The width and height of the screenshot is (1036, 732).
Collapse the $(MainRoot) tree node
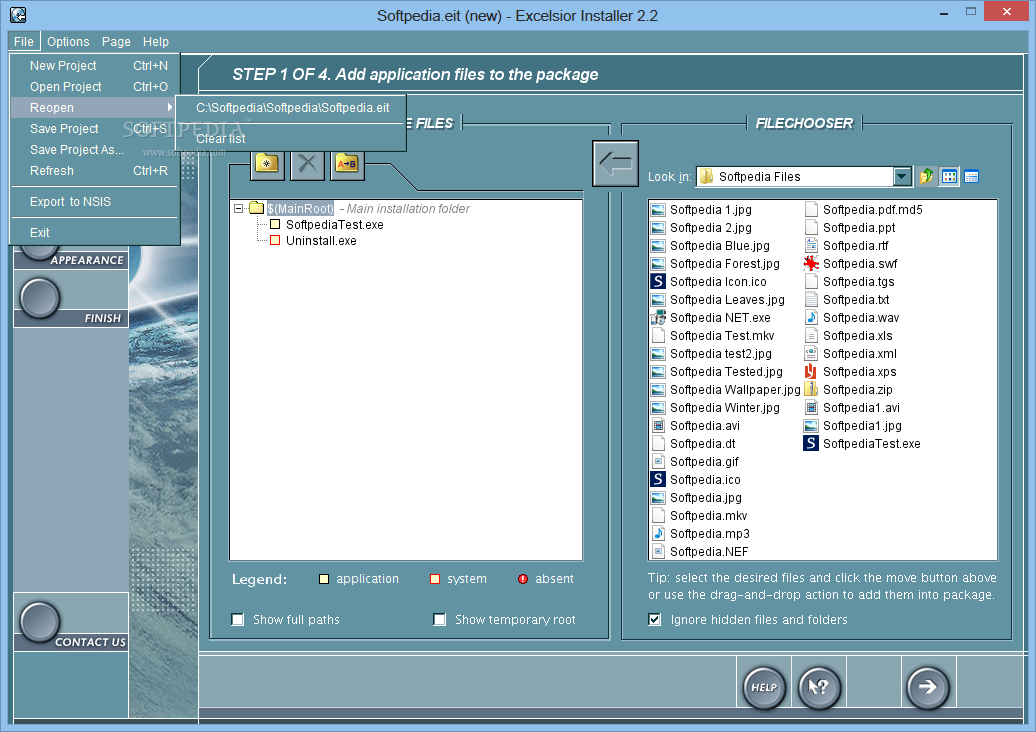click(239, 209)
